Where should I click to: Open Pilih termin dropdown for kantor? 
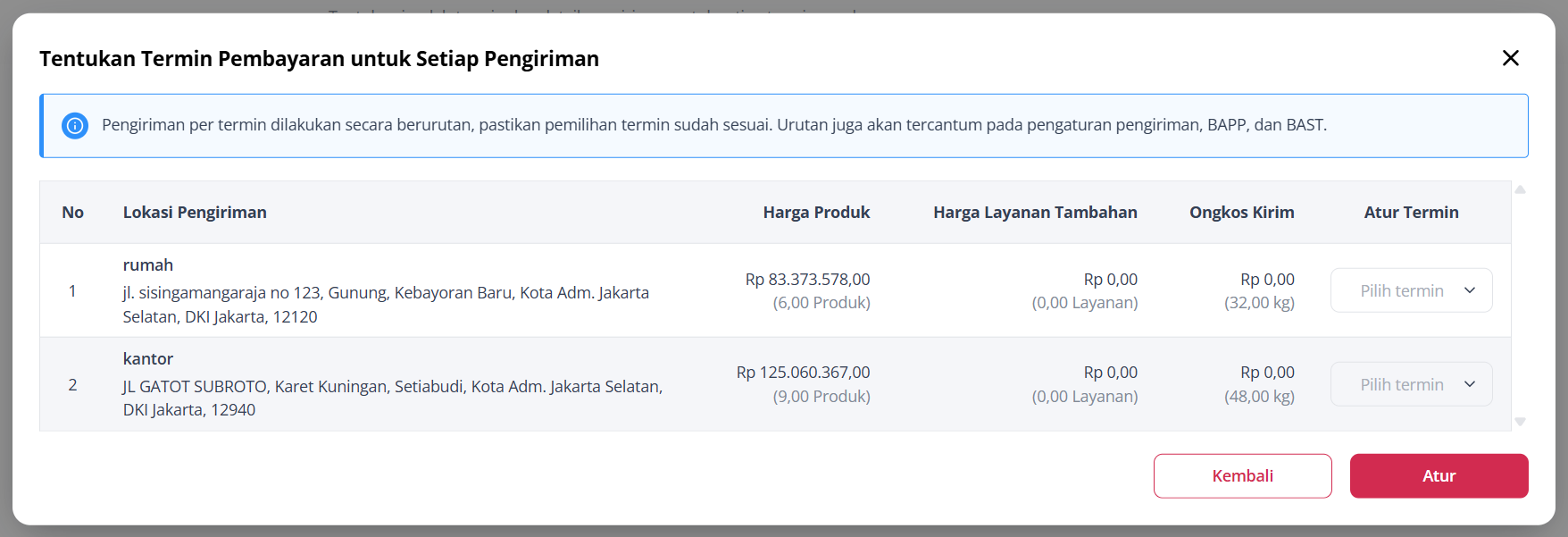tap(1411, 384)
